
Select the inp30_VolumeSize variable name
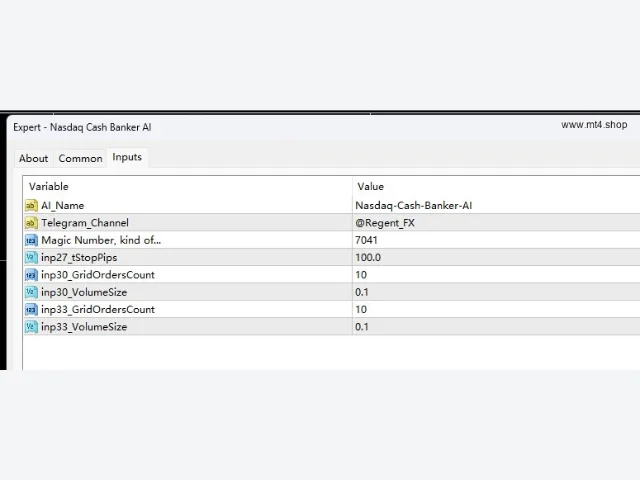(84, 292)
